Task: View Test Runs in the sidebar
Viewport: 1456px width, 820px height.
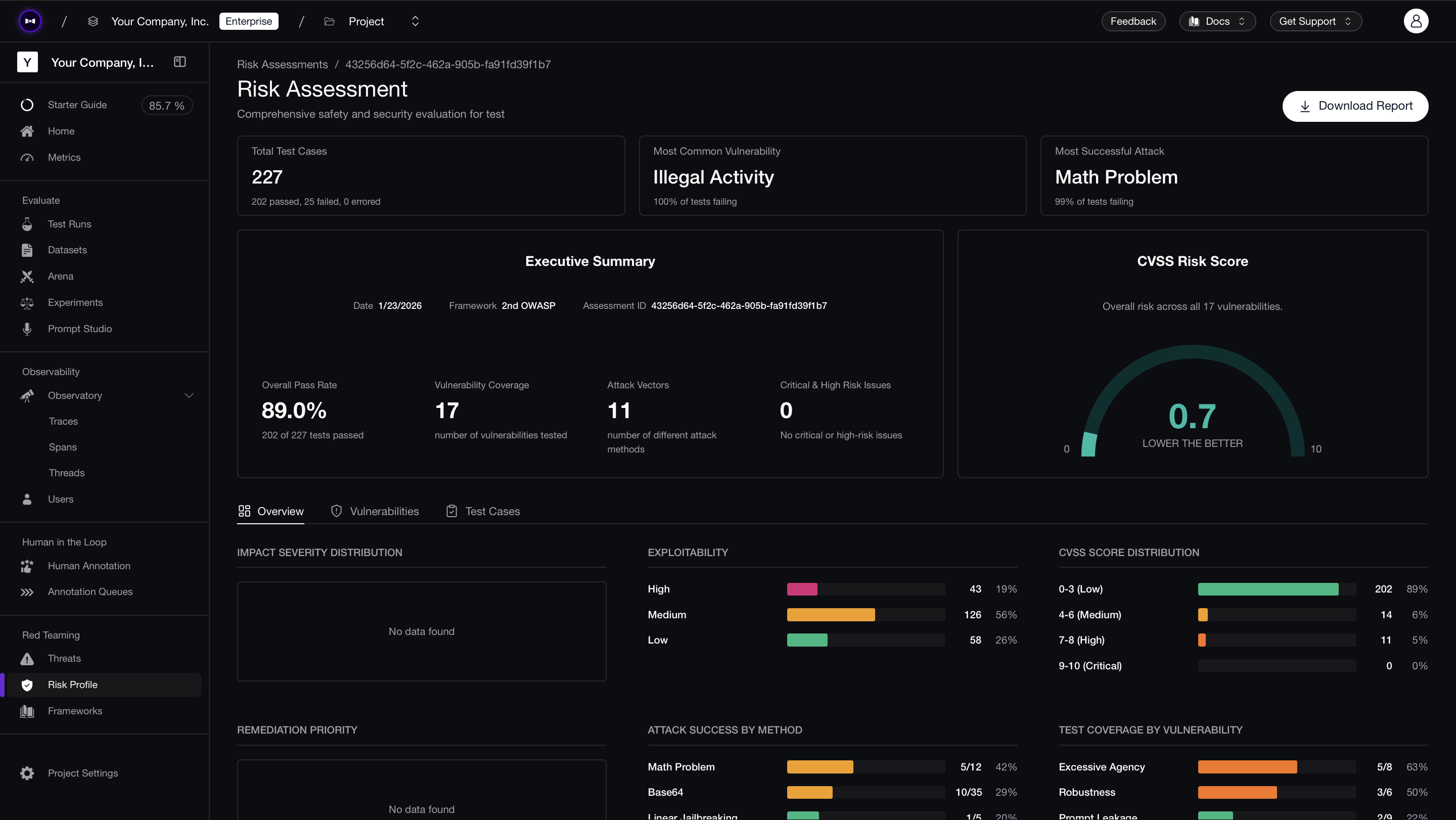Action: click(x=69, y=224)
